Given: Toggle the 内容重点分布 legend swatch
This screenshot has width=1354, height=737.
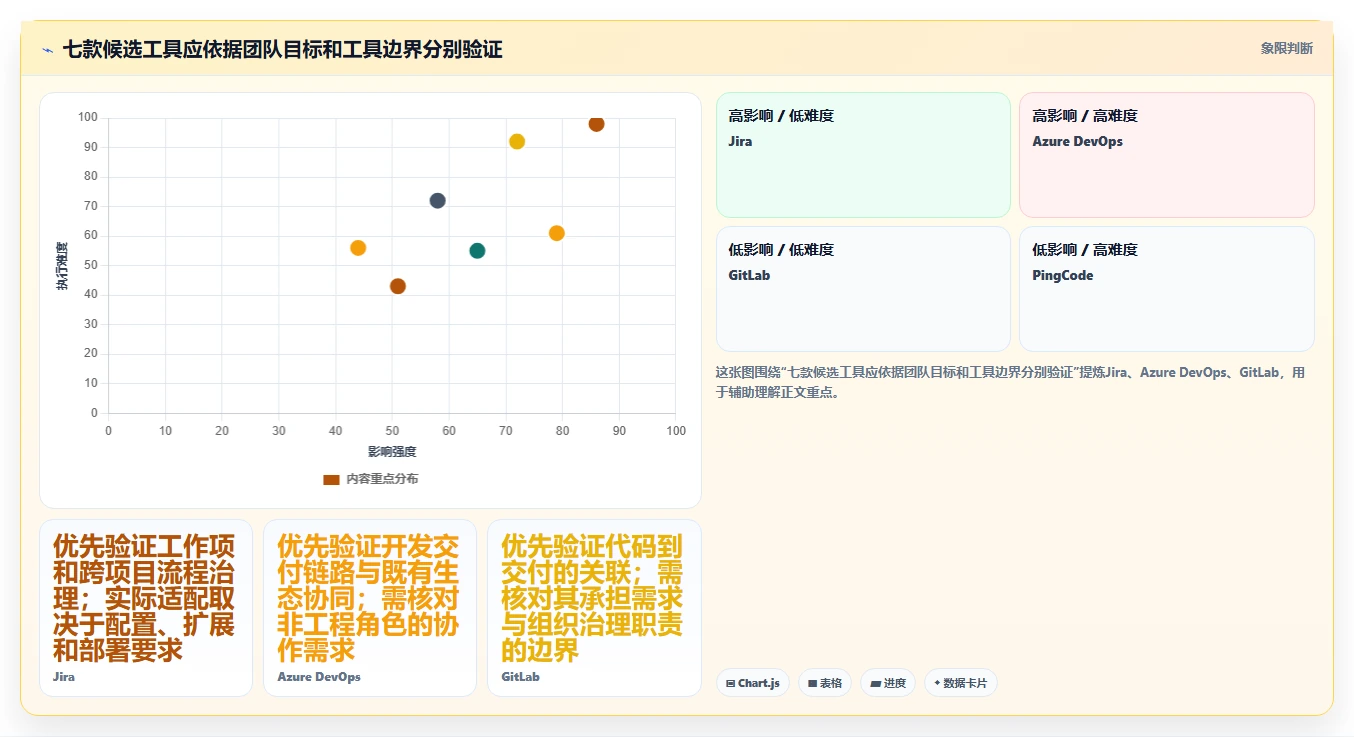Looking at the screenshot, I should coord(331,479).
